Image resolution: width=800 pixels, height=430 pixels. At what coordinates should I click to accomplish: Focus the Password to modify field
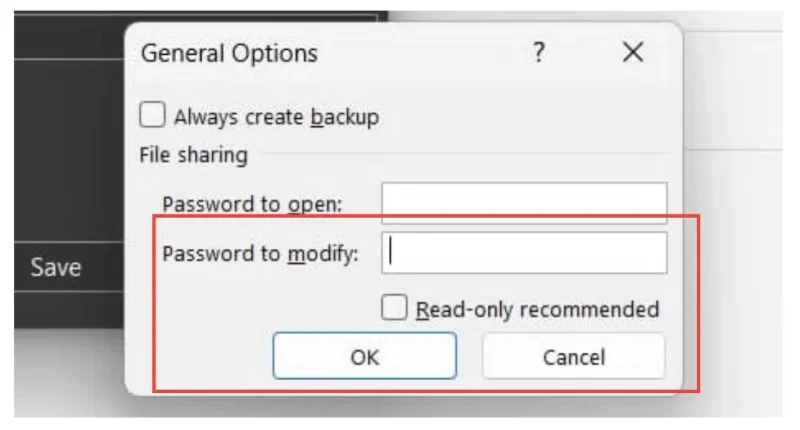tap(524, 253)
